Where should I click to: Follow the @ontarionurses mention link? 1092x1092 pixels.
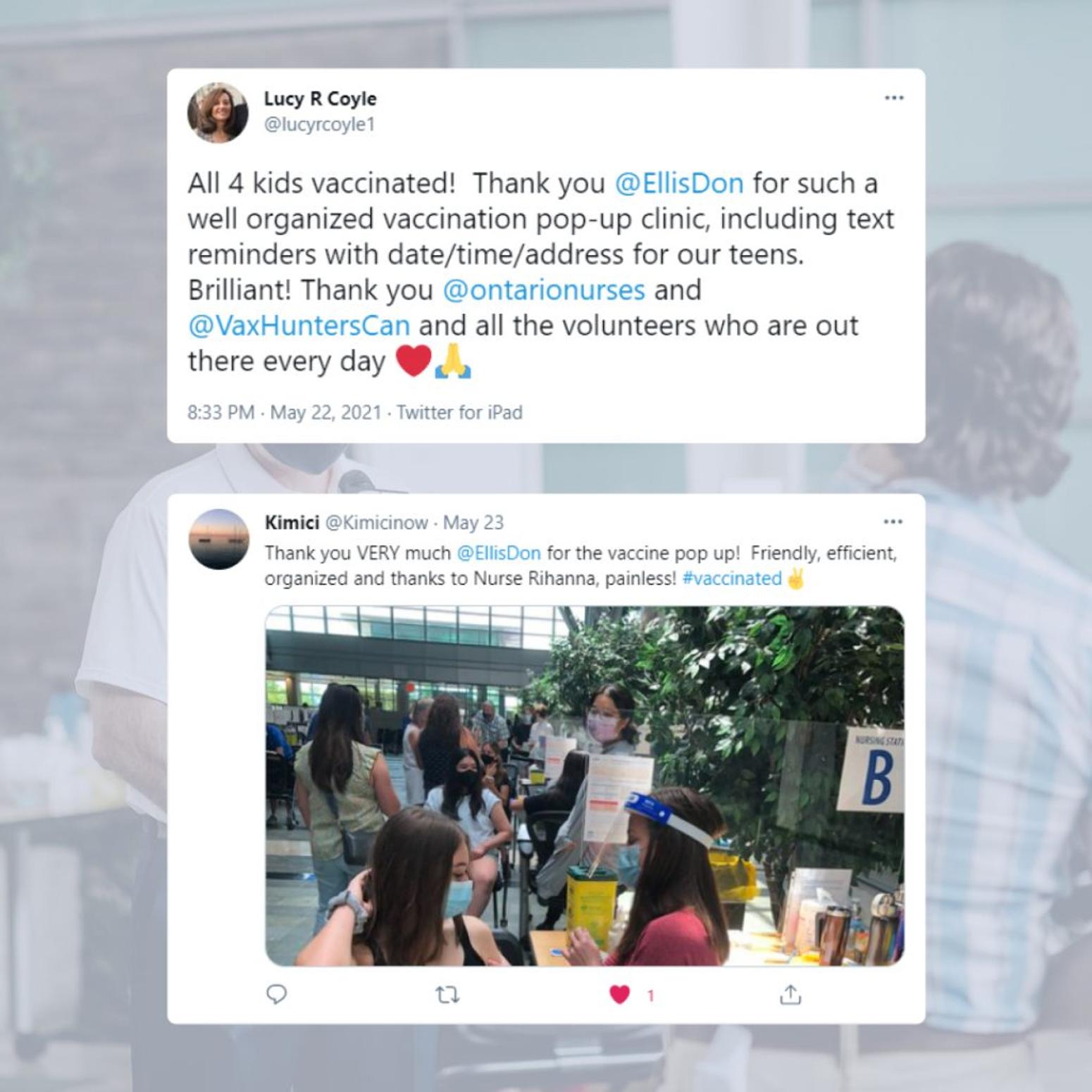point(544,290)
